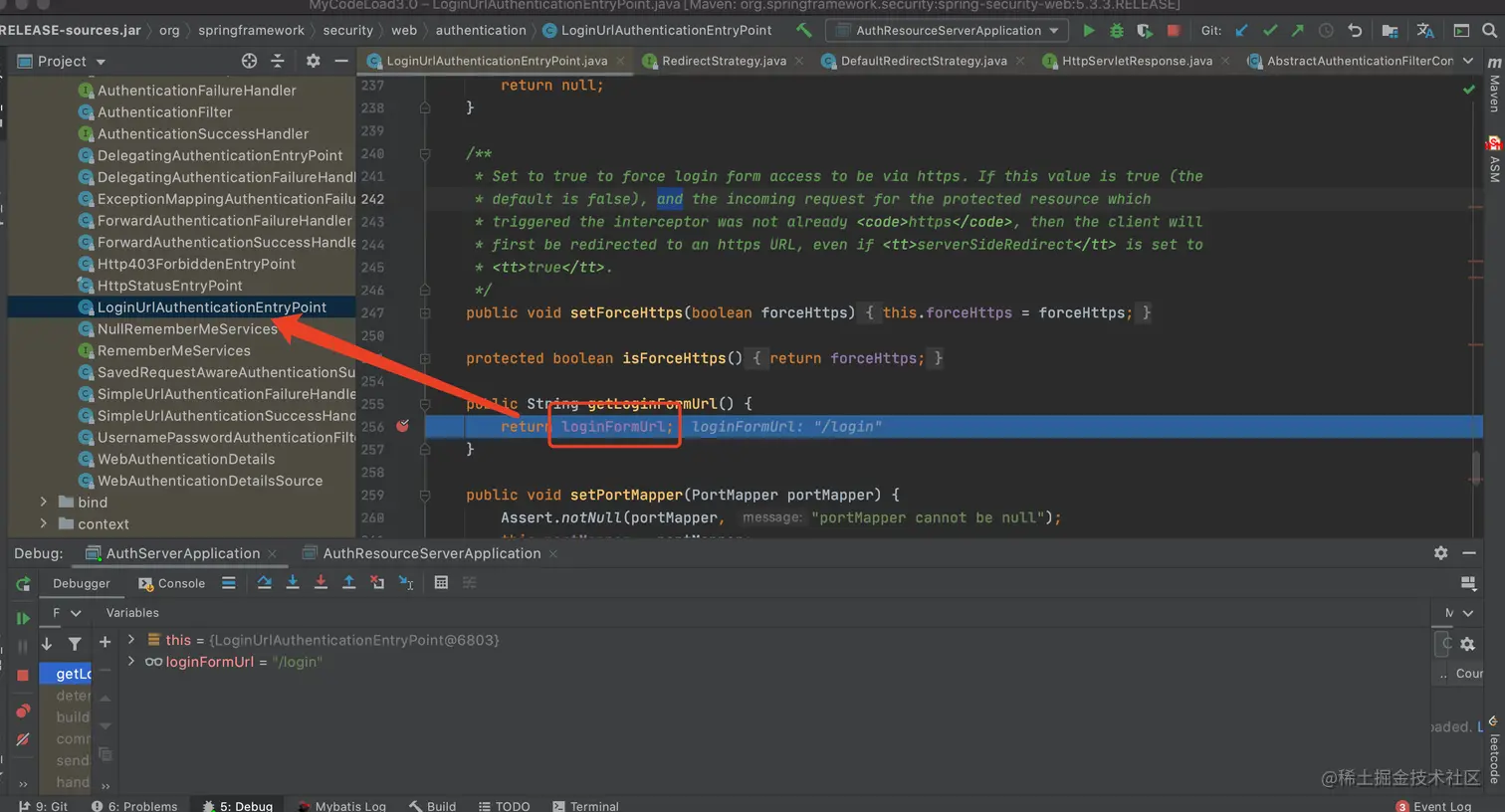
Task: Switch to DefaultRedirectStrategy.java tab
Action: point(923,61)
